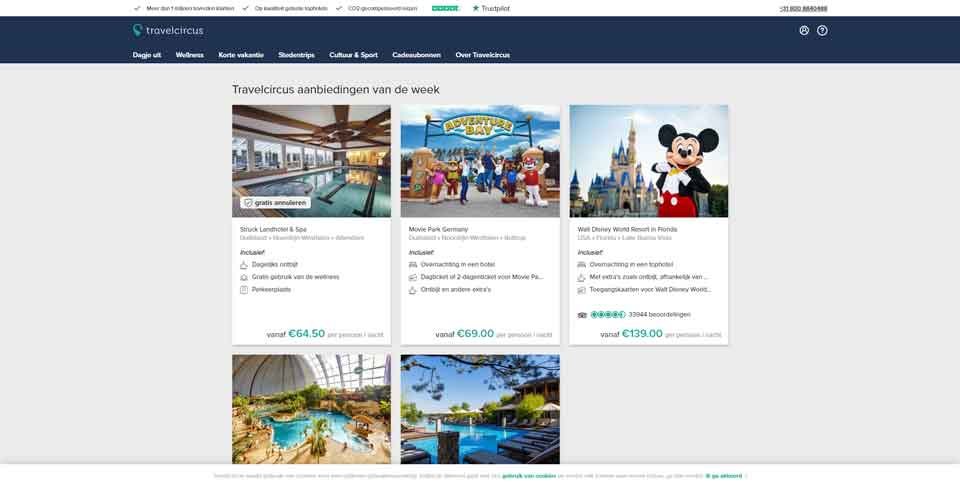Click Toegangskaarten voor Walt Disney World text
960x485 pixels.
tap(650, 290)
